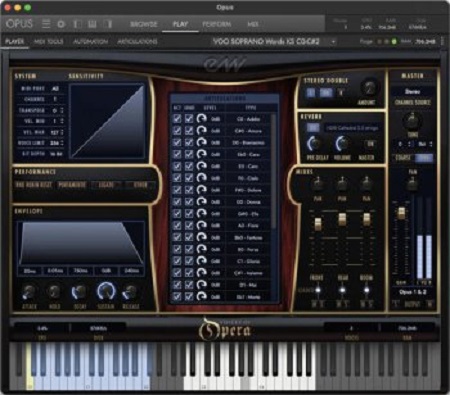Click the envelope Release knob
Viewport: 450px width, 395px height.
[x=130, y=292]
